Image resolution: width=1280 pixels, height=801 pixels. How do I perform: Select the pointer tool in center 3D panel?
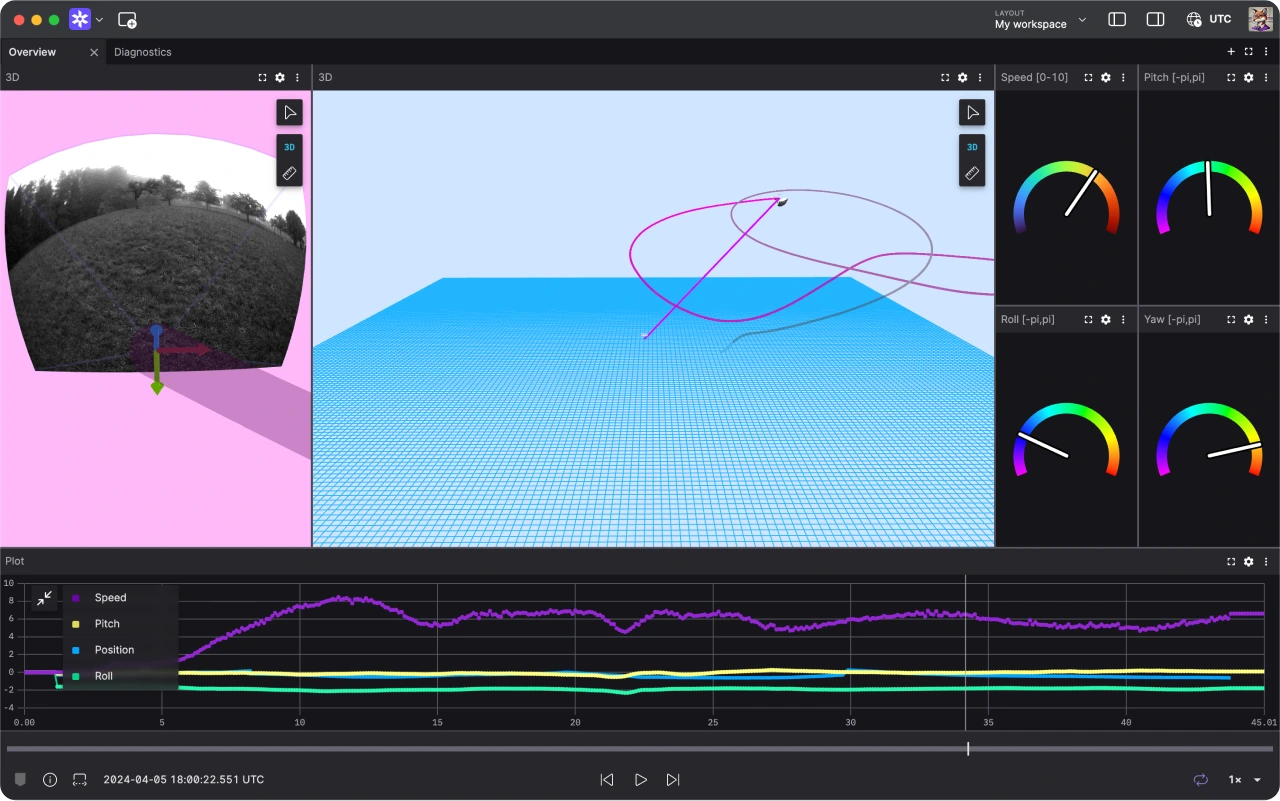(972, 112)
